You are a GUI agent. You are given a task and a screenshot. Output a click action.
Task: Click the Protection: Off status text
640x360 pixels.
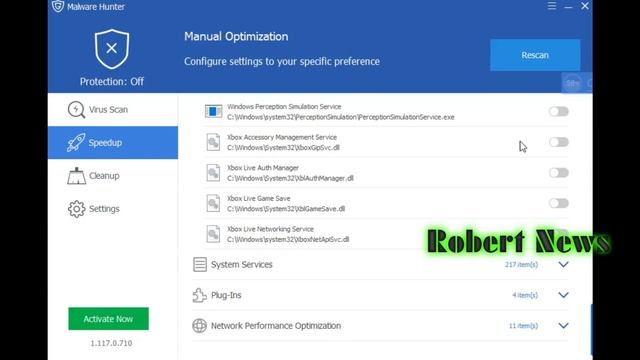coord(112,82)
